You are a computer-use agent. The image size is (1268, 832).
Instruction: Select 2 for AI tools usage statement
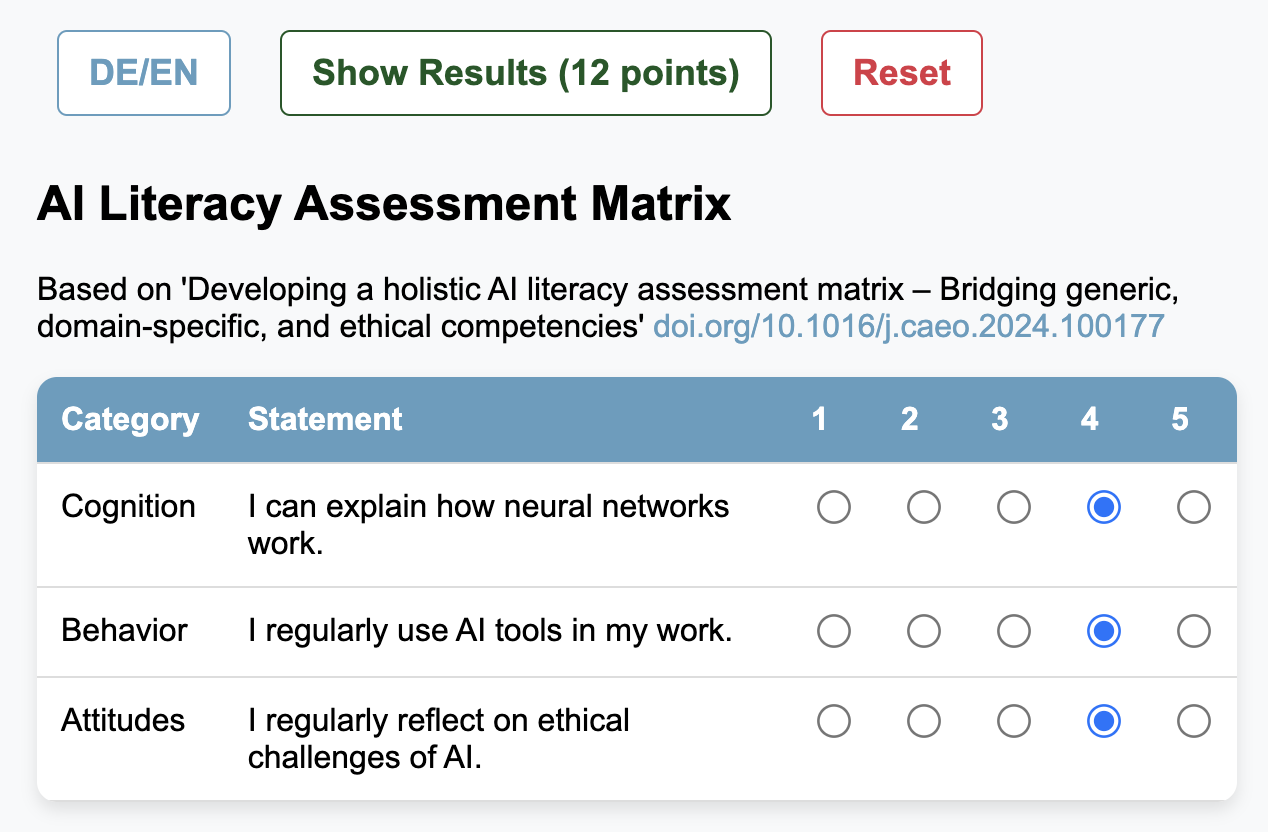pyautogui.click(x=924, y=631)
